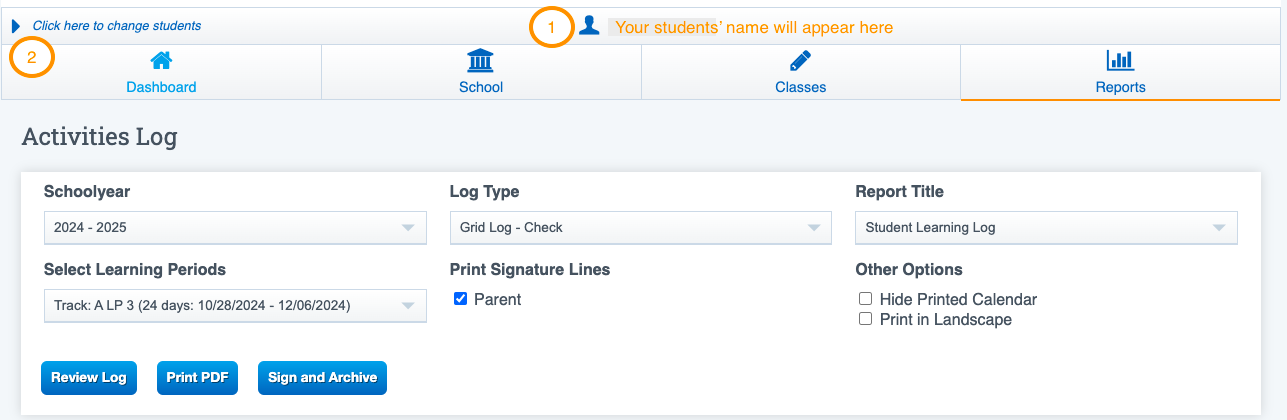The width and height of the screenshot is (1287, 420).
Task: Click the Print PDF button
Action: click(197, 378)
